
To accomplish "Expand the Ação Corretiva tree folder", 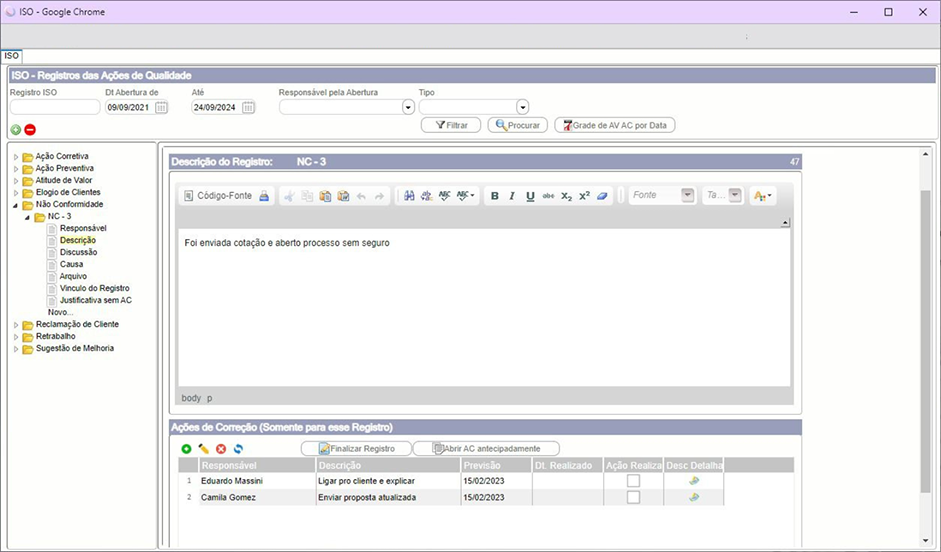I will pos(16,156).
